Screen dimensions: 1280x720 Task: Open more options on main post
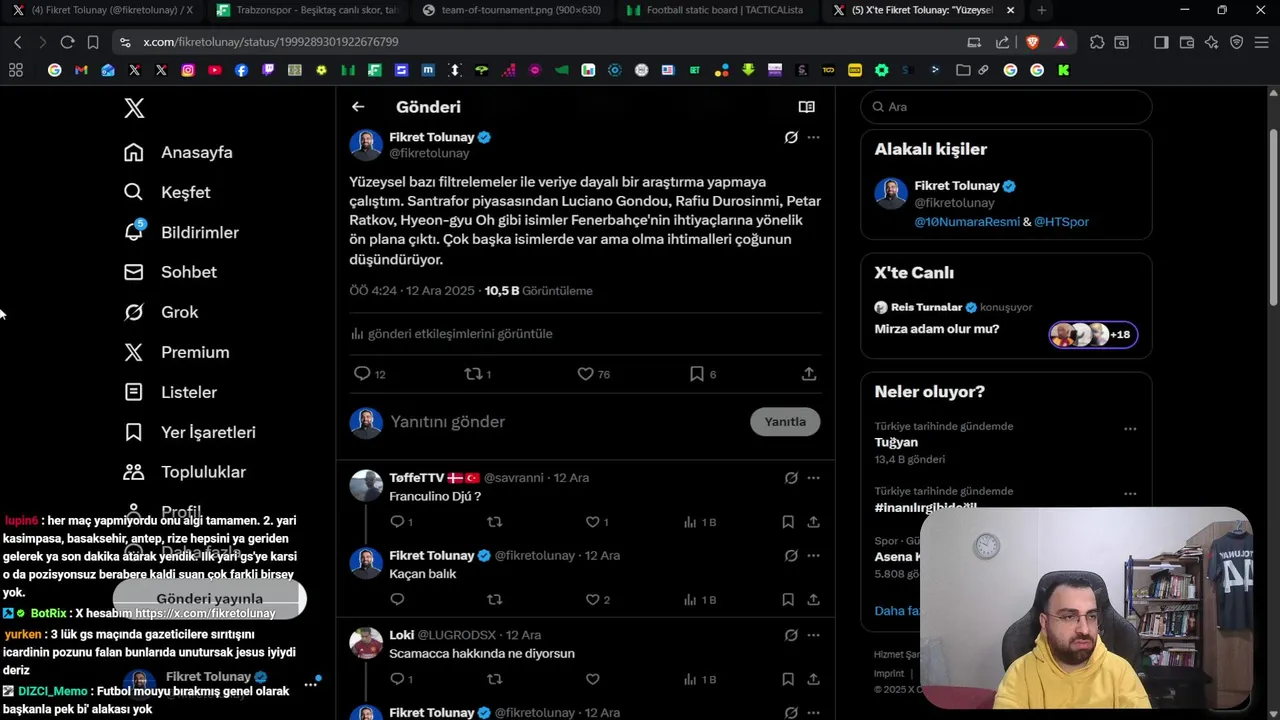(814, 137)
